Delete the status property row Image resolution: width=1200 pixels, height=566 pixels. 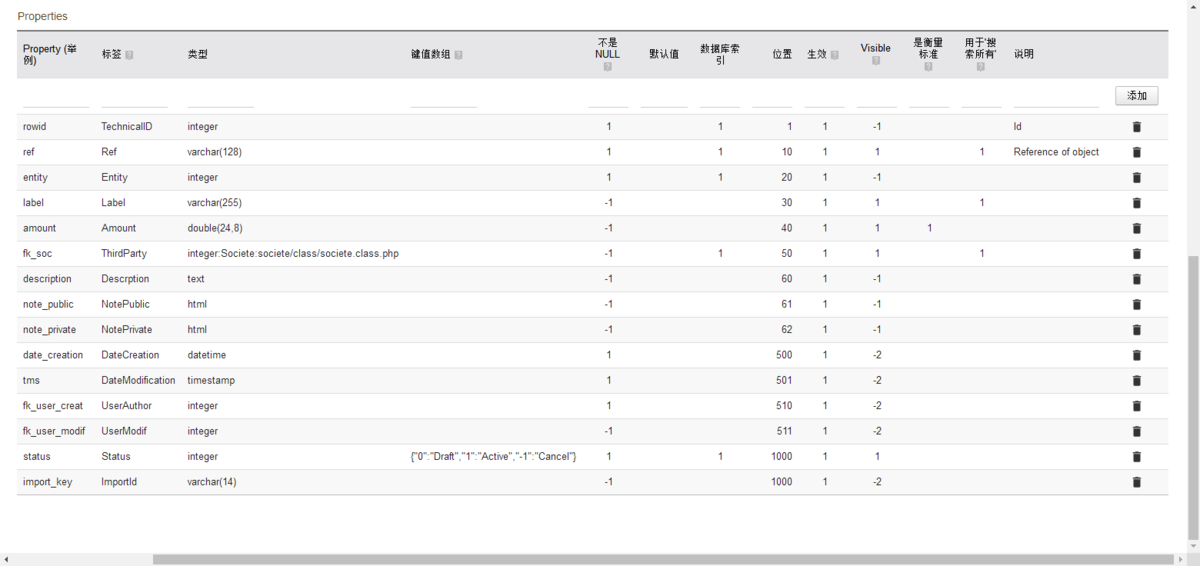click(1136, 456)
